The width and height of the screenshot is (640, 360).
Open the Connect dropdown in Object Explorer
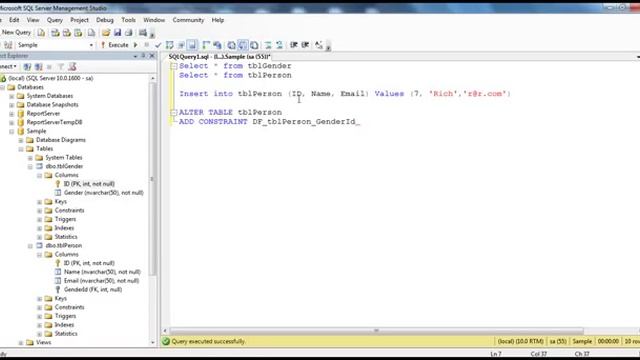click(x=8, y=67)
